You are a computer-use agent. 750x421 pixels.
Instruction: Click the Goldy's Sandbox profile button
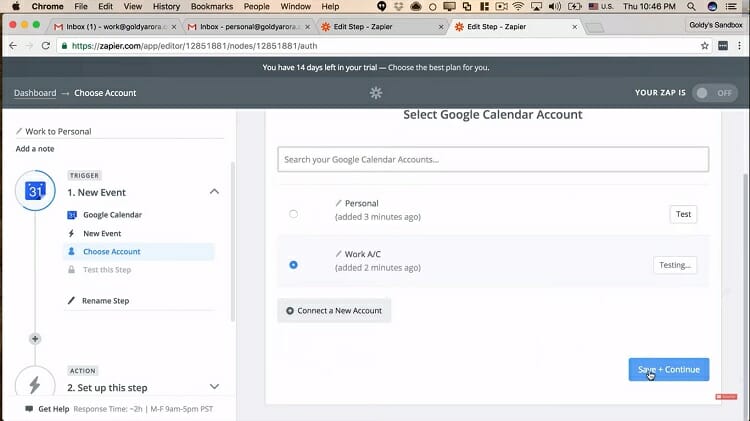click(716, 25)
